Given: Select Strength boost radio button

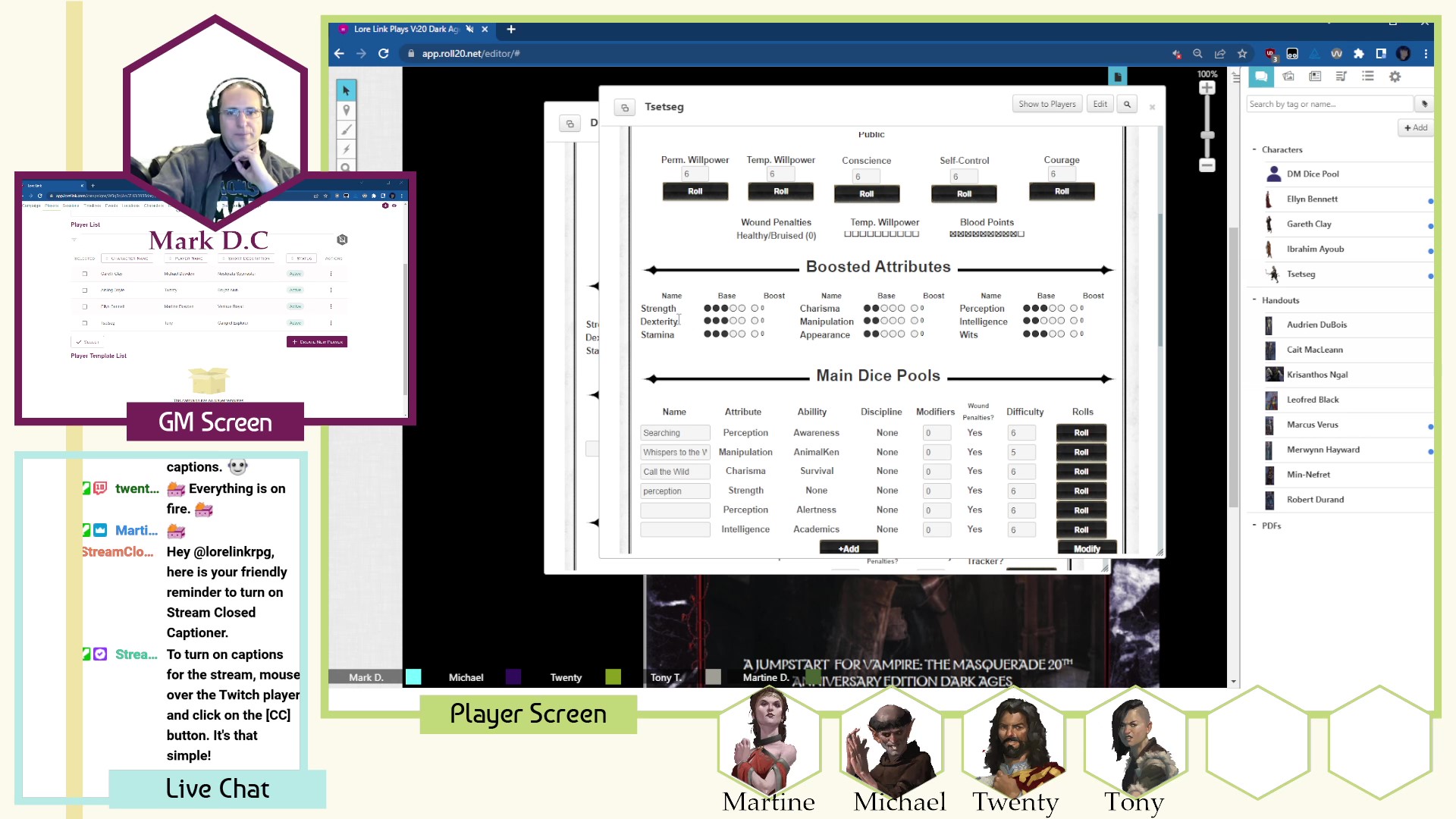Looking at the screenshot, I should pos(755,309).
